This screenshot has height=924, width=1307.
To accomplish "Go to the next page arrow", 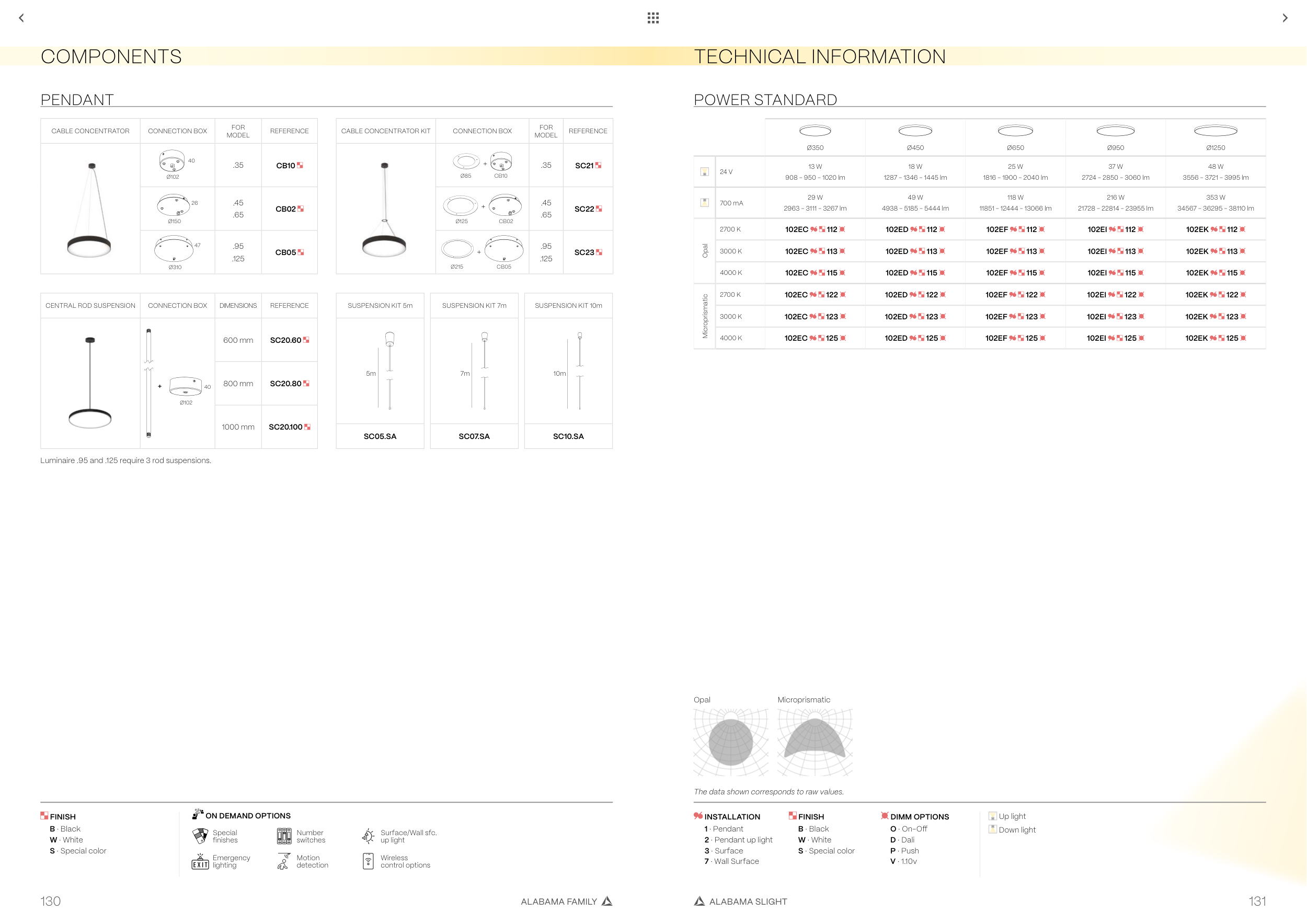I will (1285, 18).
